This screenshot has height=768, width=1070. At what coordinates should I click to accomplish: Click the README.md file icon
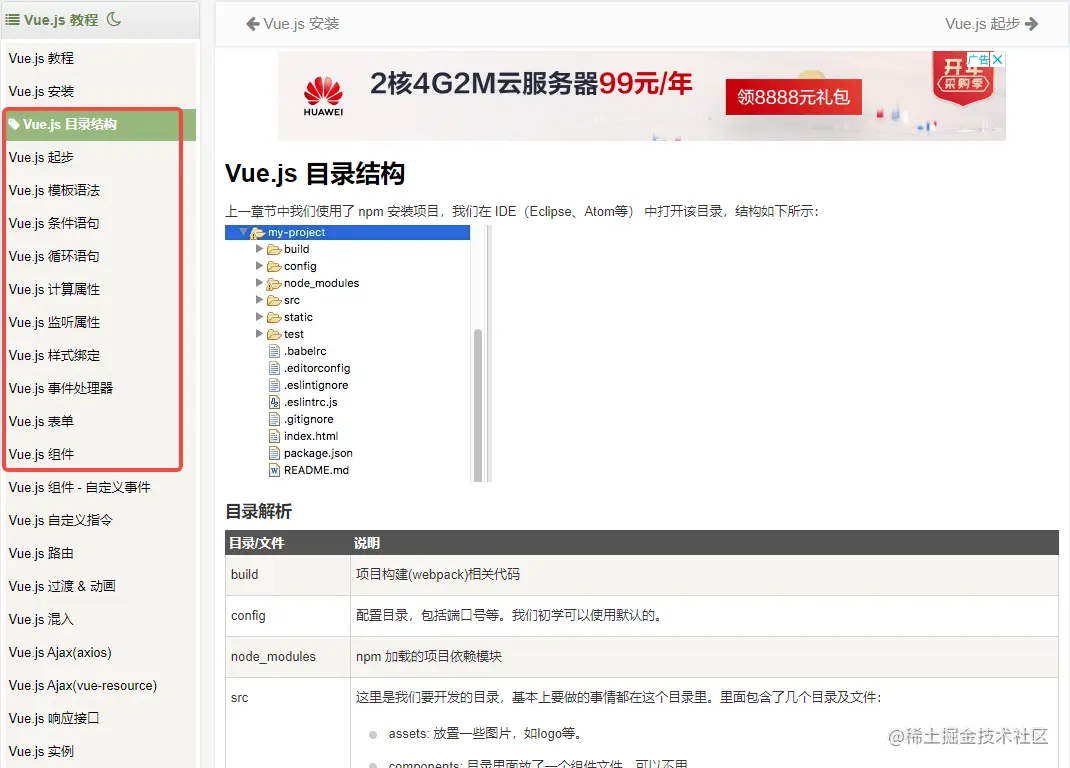coord(274,470)
